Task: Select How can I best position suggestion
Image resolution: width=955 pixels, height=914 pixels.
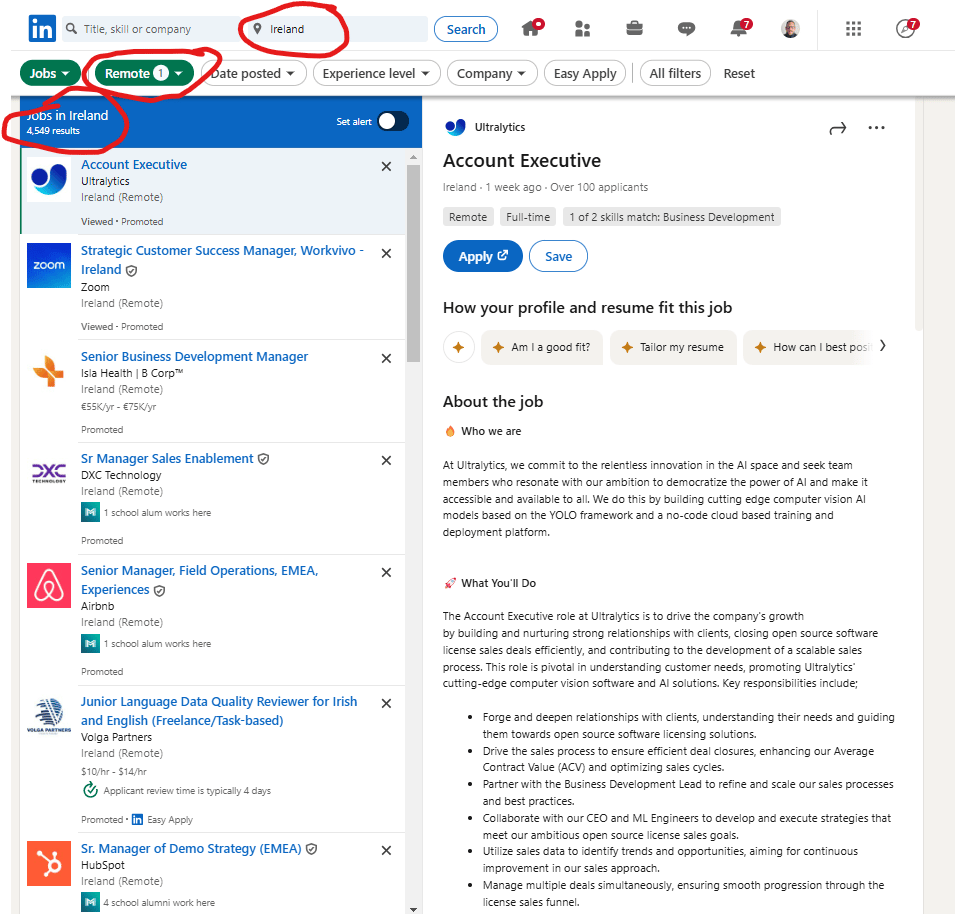Action: point(809,347)
